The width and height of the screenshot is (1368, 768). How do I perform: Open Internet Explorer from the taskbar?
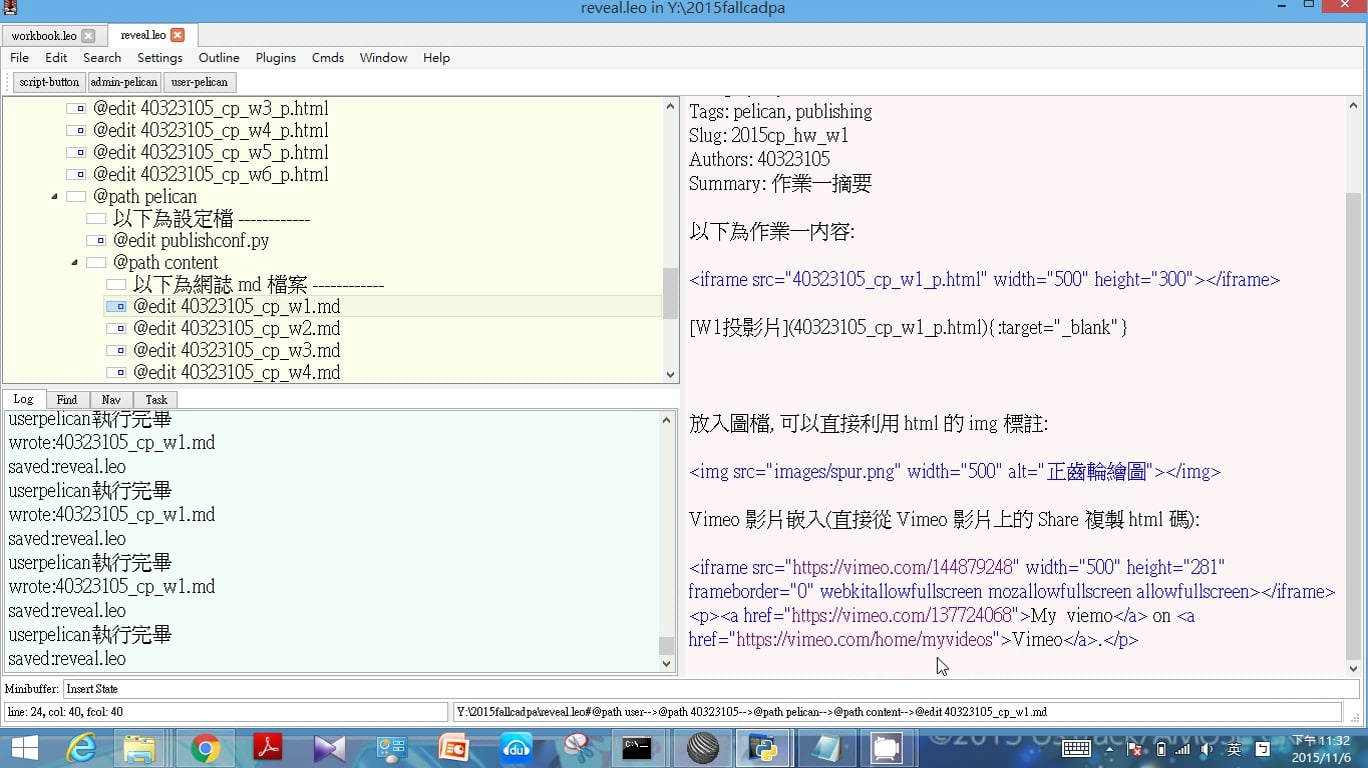81,748
